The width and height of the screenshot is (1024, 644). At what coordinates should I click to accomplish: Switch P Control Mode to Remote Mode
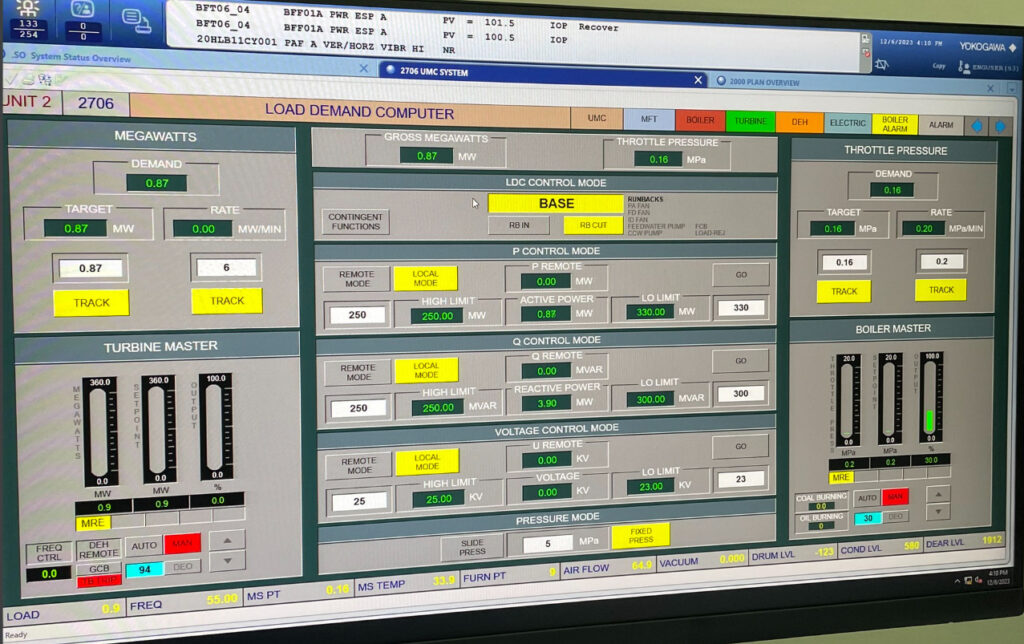(356, 279)
